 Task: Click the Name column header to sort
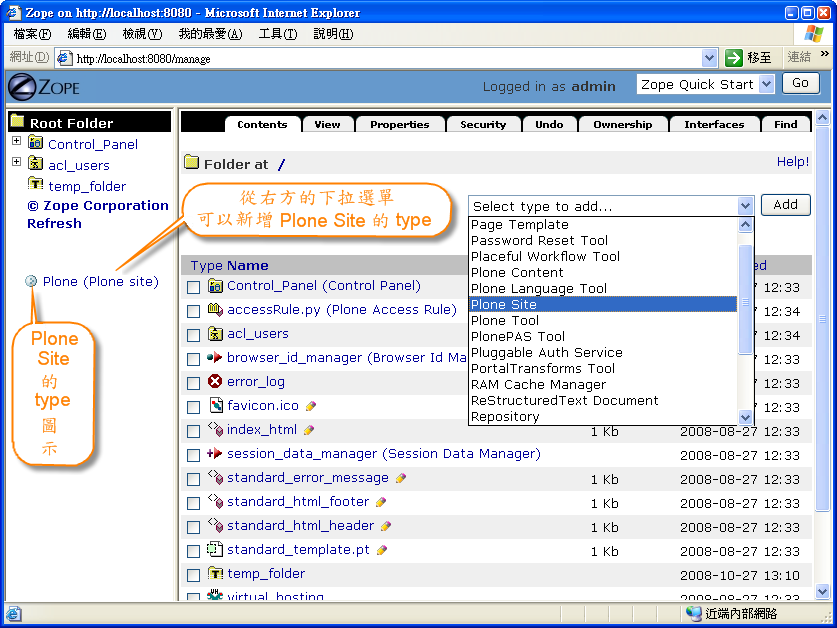coord(248,265)
